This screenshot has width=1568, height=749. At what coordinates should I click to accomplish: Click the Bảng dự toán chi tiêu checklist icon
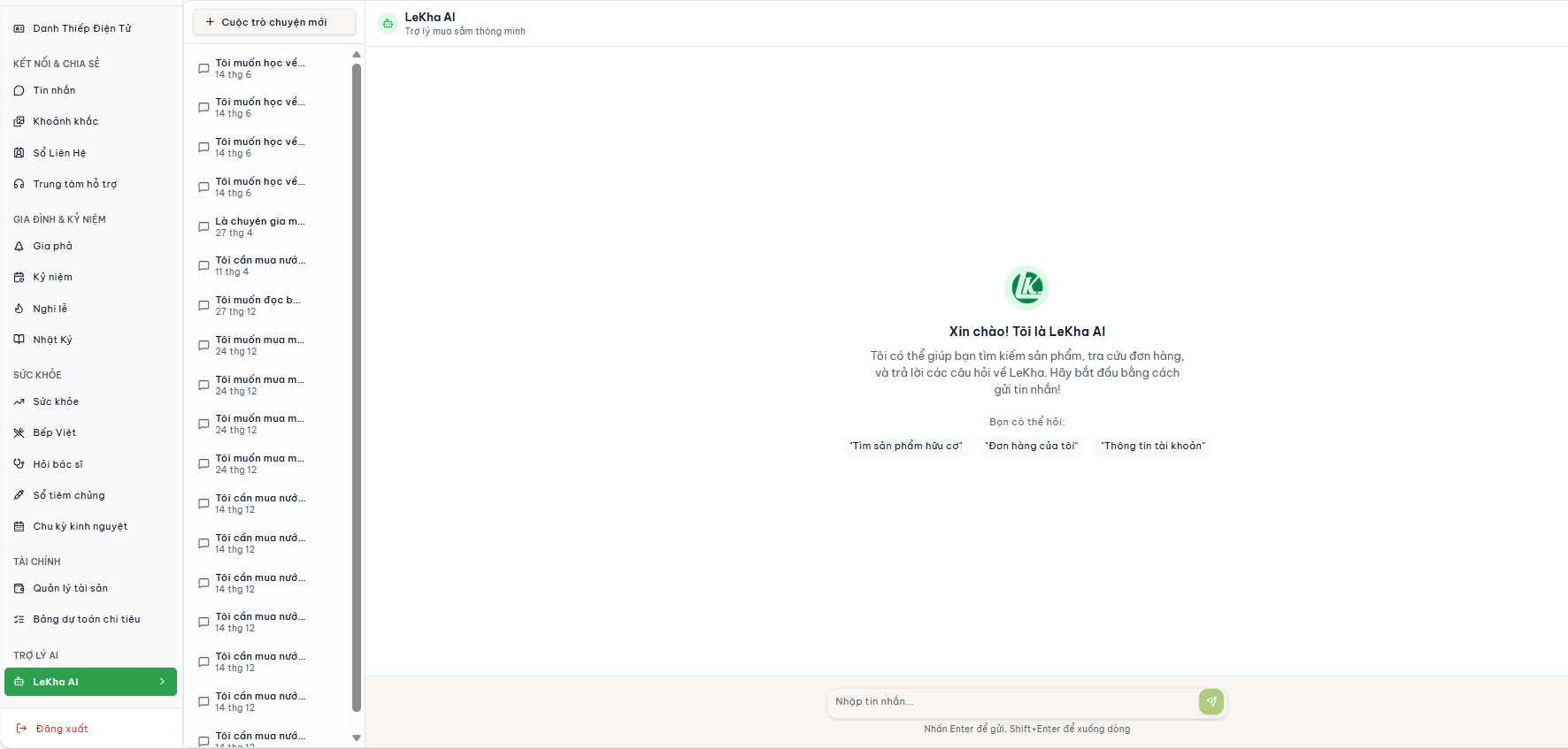[x=19, y=619]
